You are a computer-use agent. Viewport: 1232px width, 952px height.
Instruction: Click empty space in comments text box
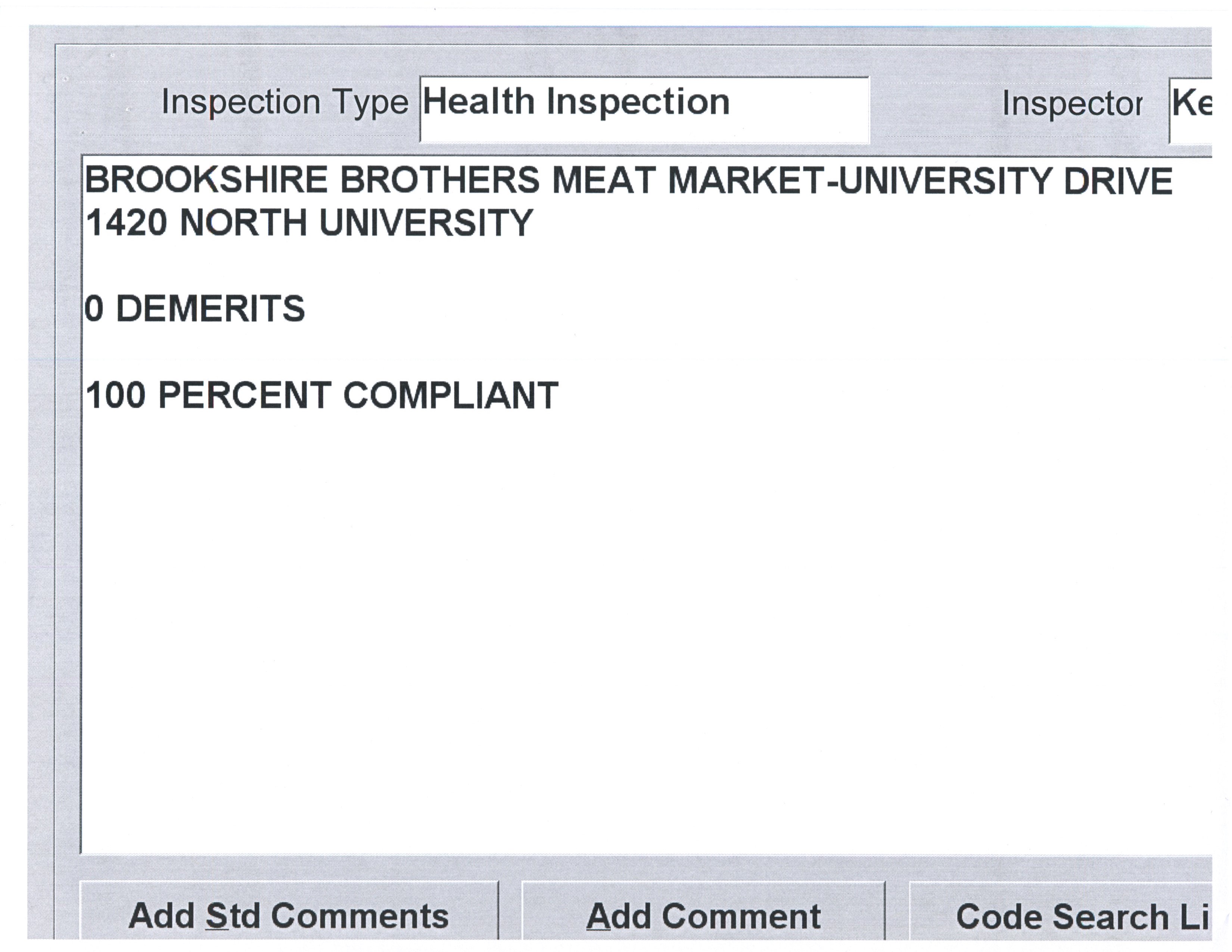[620, 620]
